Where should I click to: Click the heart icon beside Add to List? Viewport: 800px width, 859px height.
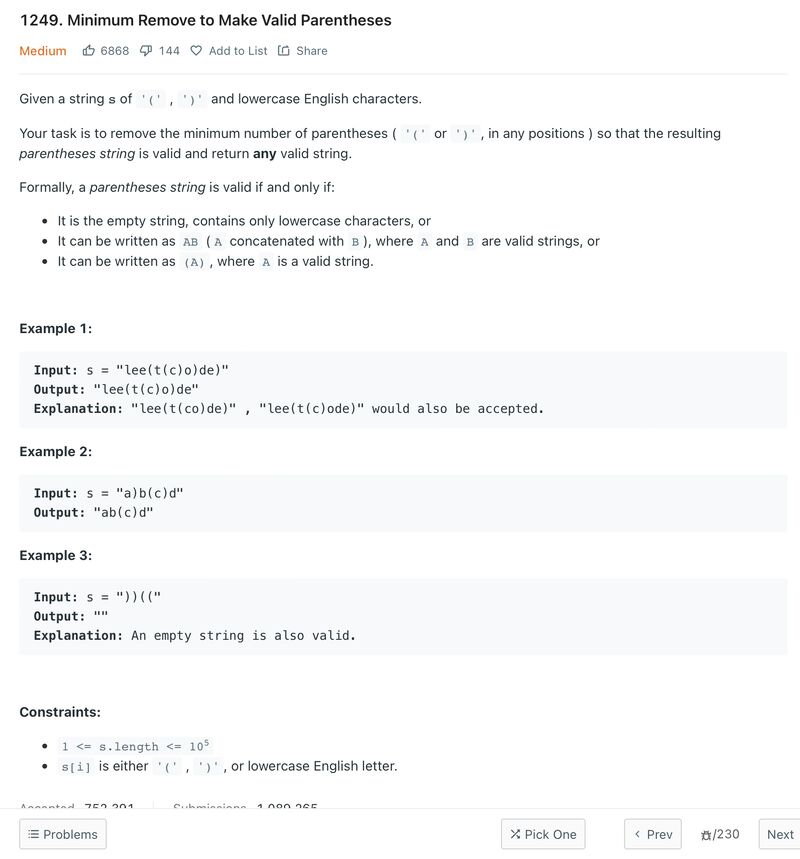tap(196, 51)
